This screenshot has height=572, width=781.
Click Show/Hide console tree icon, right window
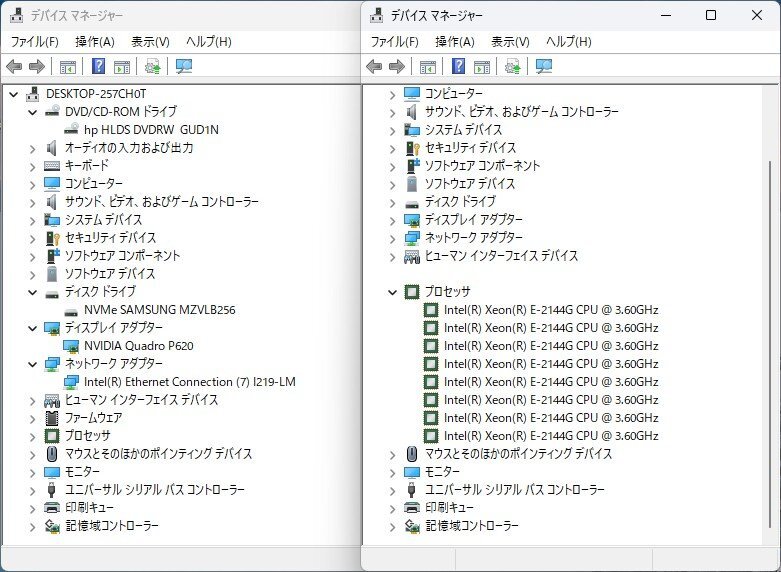click(x=428, y=66)
